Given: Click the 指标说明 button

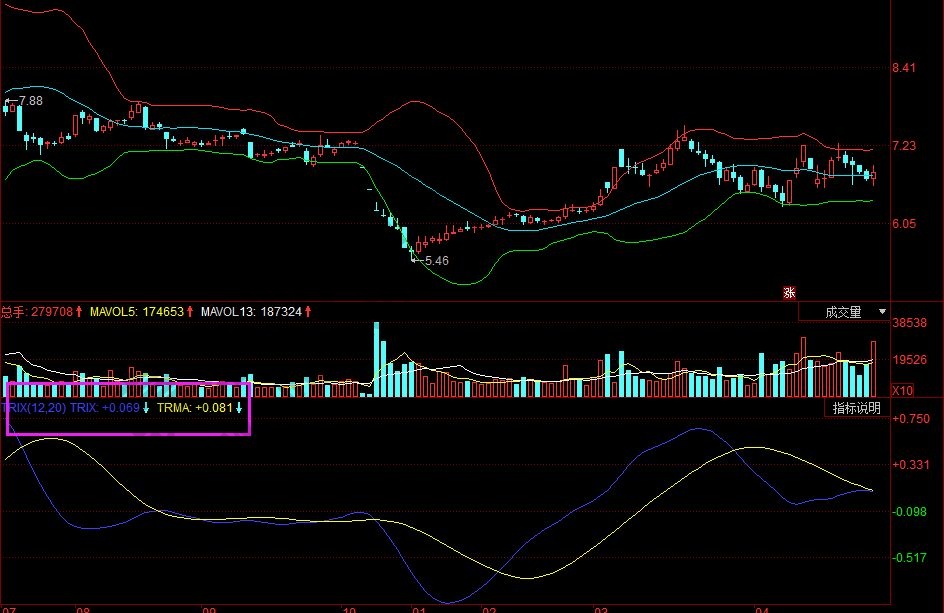Looking at the screenshot, I should (857, 408).
